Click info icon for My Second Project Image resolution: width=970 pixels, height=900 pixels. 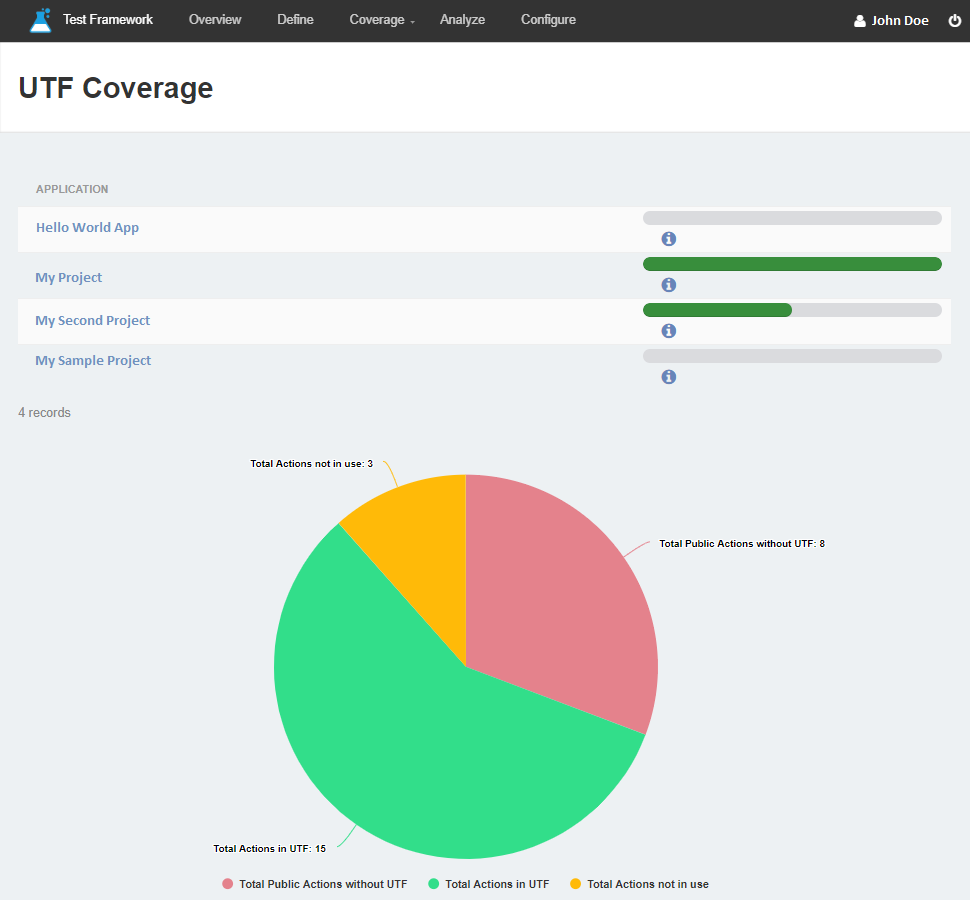click(669, 331)
